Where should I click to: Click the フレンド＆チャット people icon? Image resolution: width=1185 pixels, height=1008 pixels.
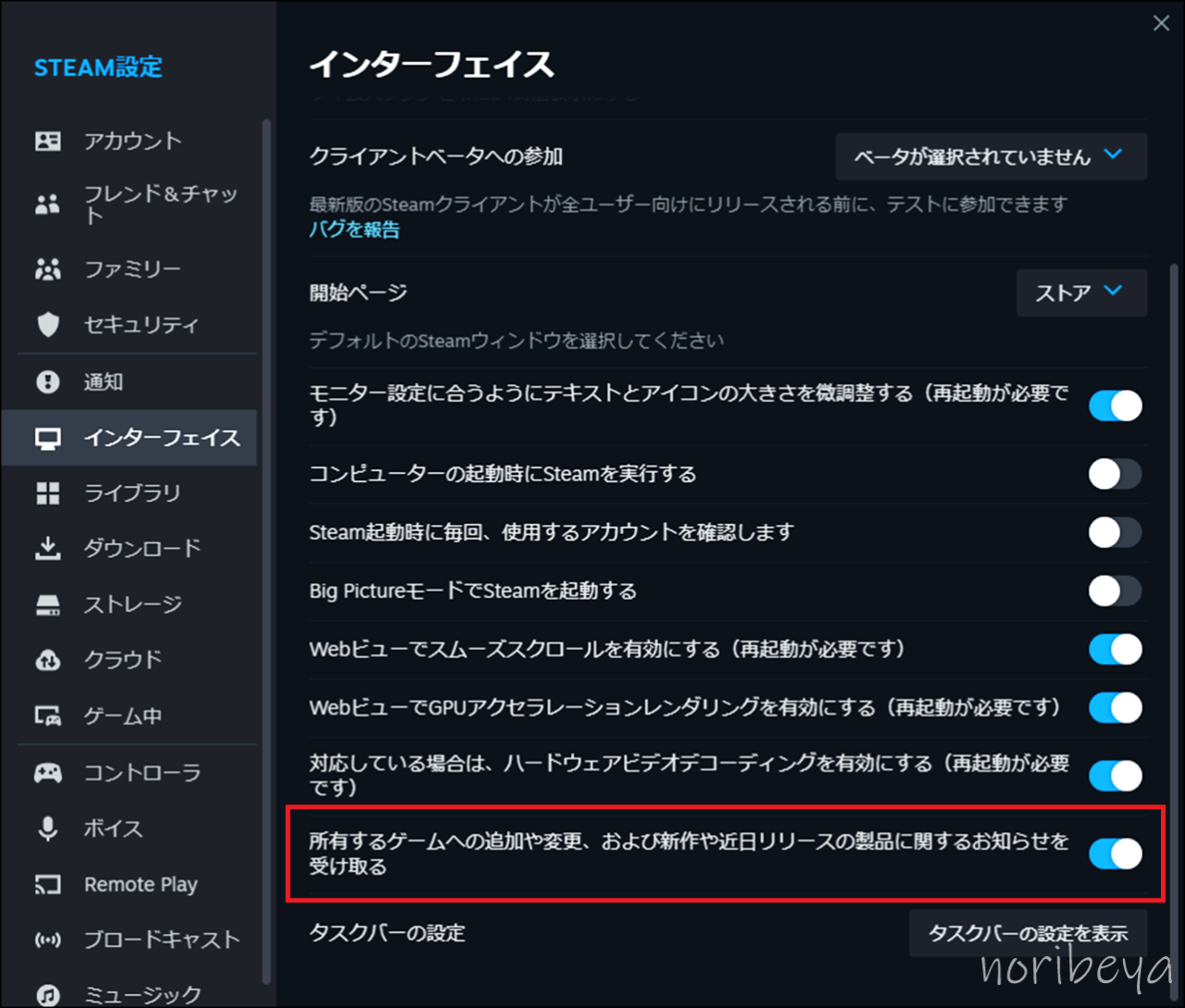[x=47, y=205]
